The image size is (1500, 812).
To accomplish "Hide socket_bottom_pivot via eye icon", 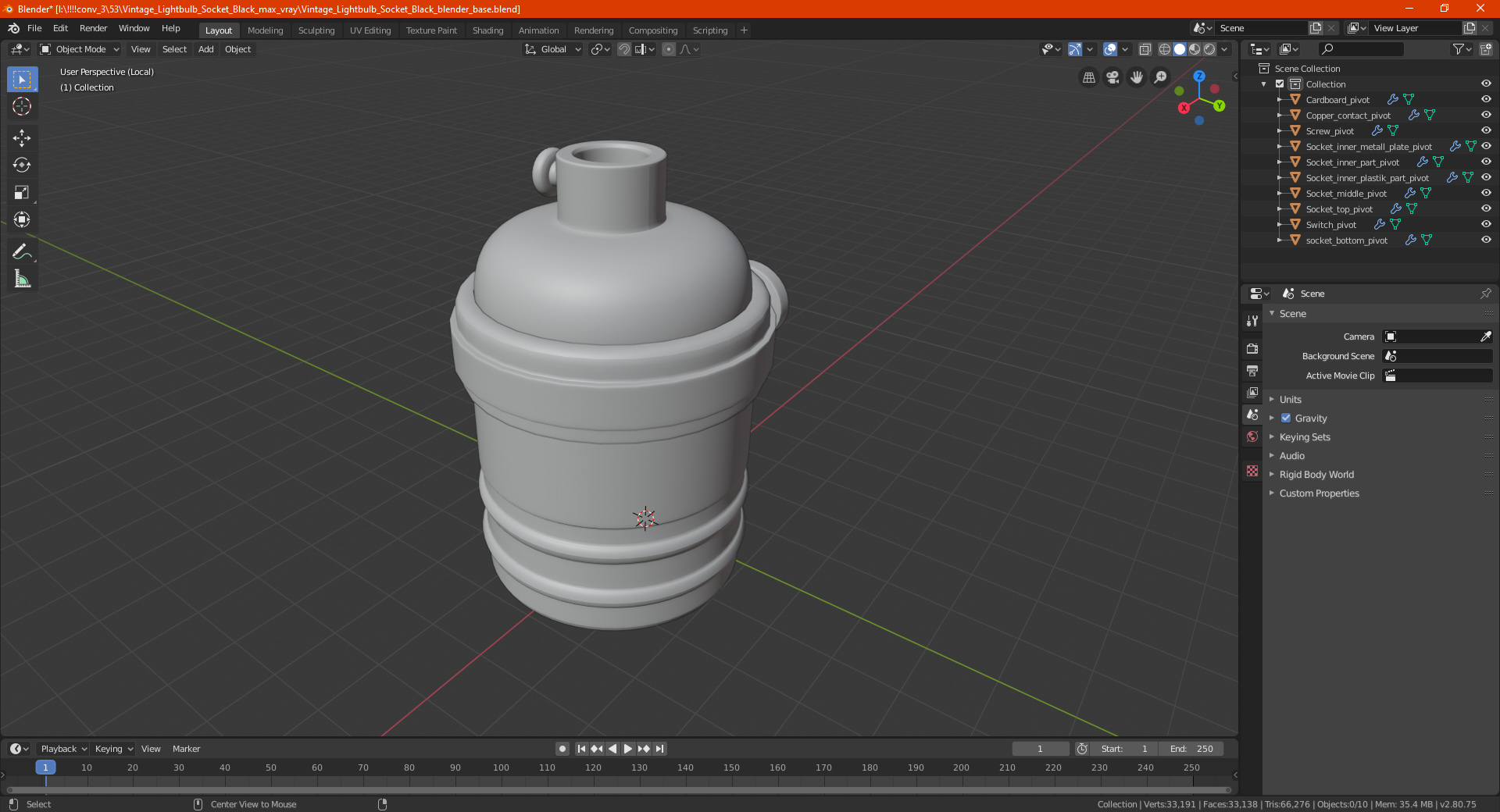I will tap(1486, 240).
